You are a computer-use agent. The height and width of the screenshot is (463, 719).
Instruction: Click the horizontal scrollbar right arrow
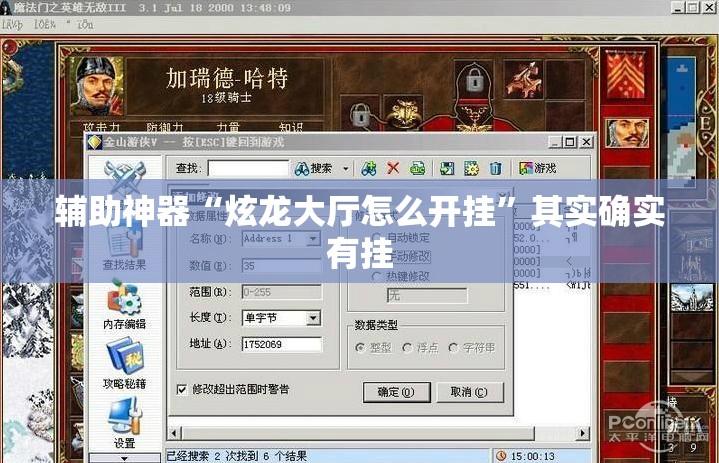[x=582, y=433]
